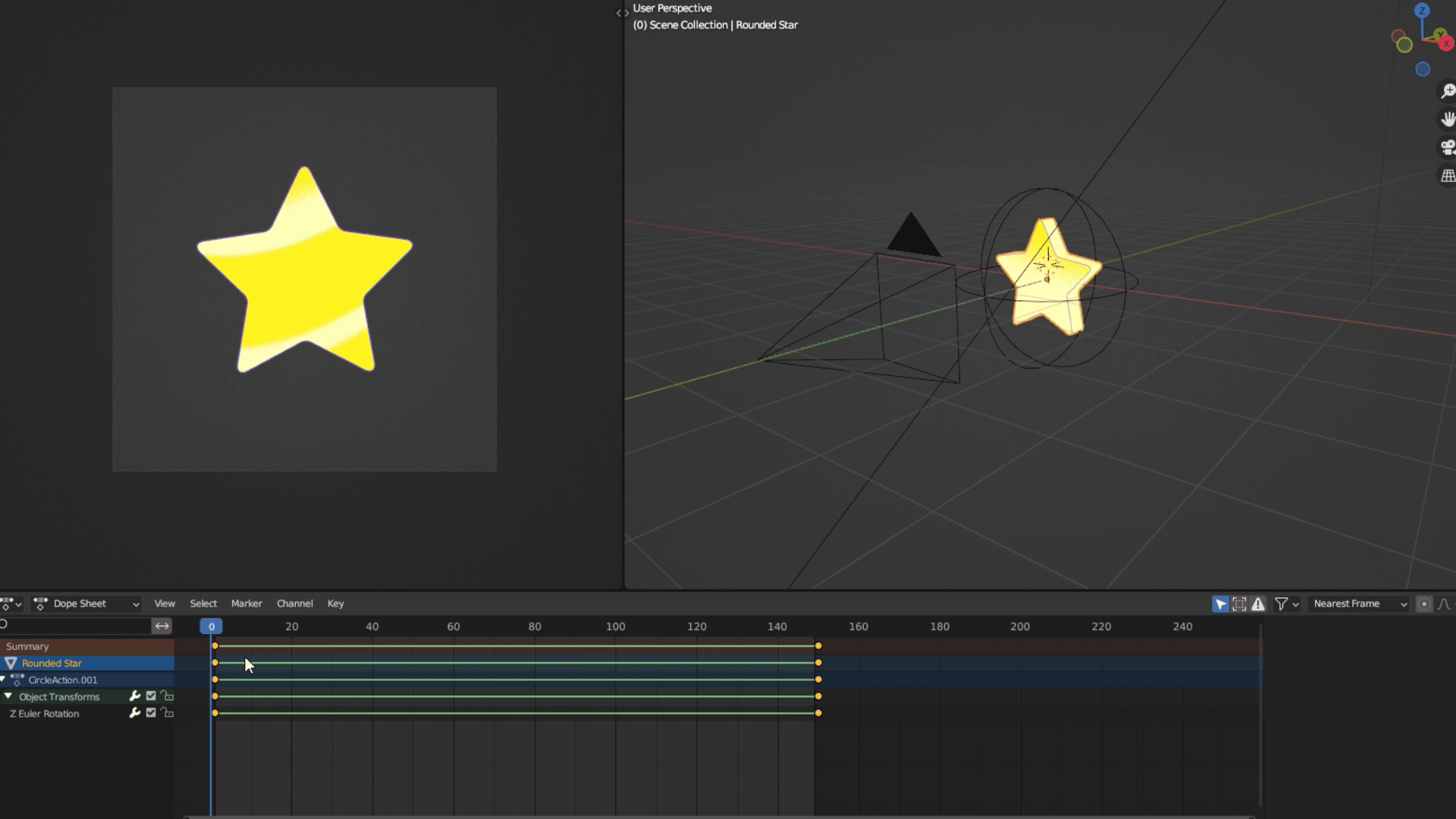Toggle Only Show Selected arrow icon
Viewport: 1456px width, 819px height.
(x=1220, y=604)
